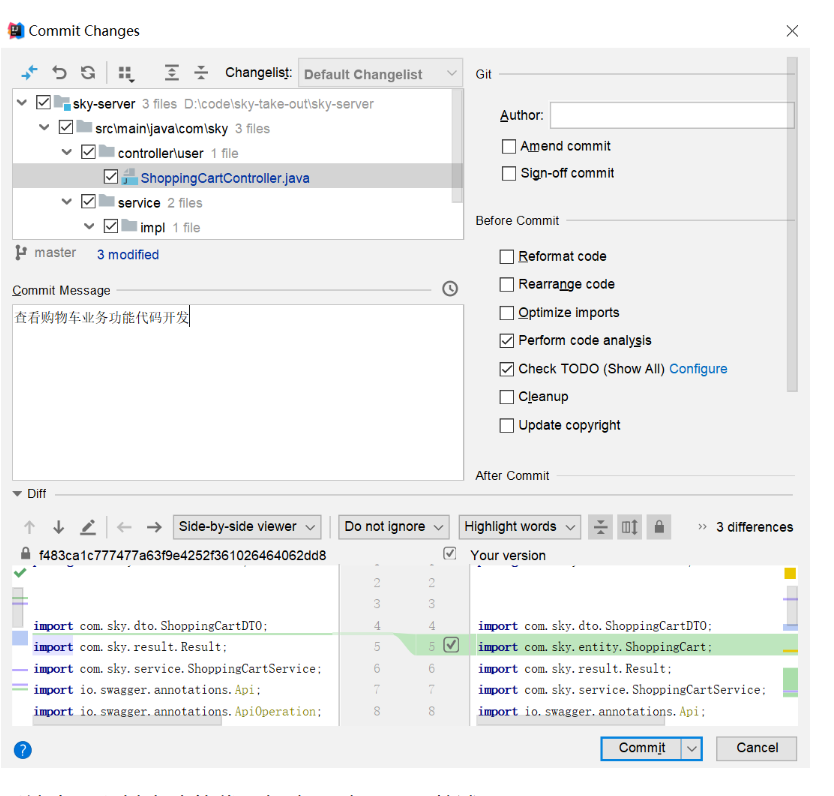This screenshot has width=834, height=796.
Task: Click into the Commit Message text area
Action: tap(238, 392)
